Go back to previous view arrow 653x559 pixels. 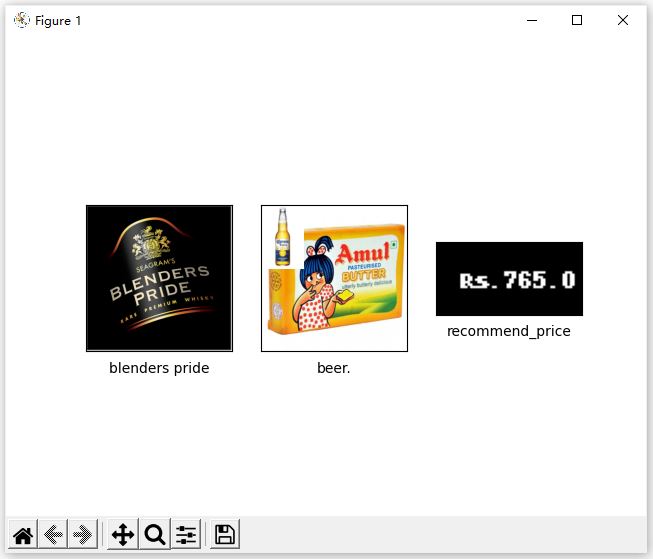pos(53,534)
